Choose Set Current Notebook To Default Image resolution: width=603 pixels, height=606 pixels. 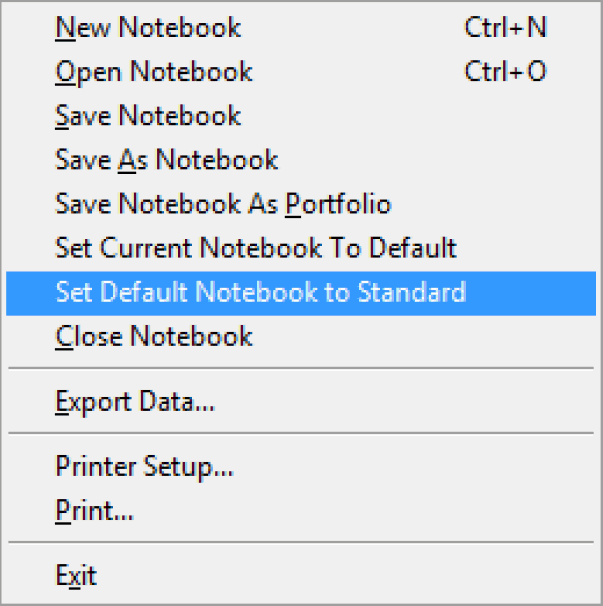coord(256,248)
